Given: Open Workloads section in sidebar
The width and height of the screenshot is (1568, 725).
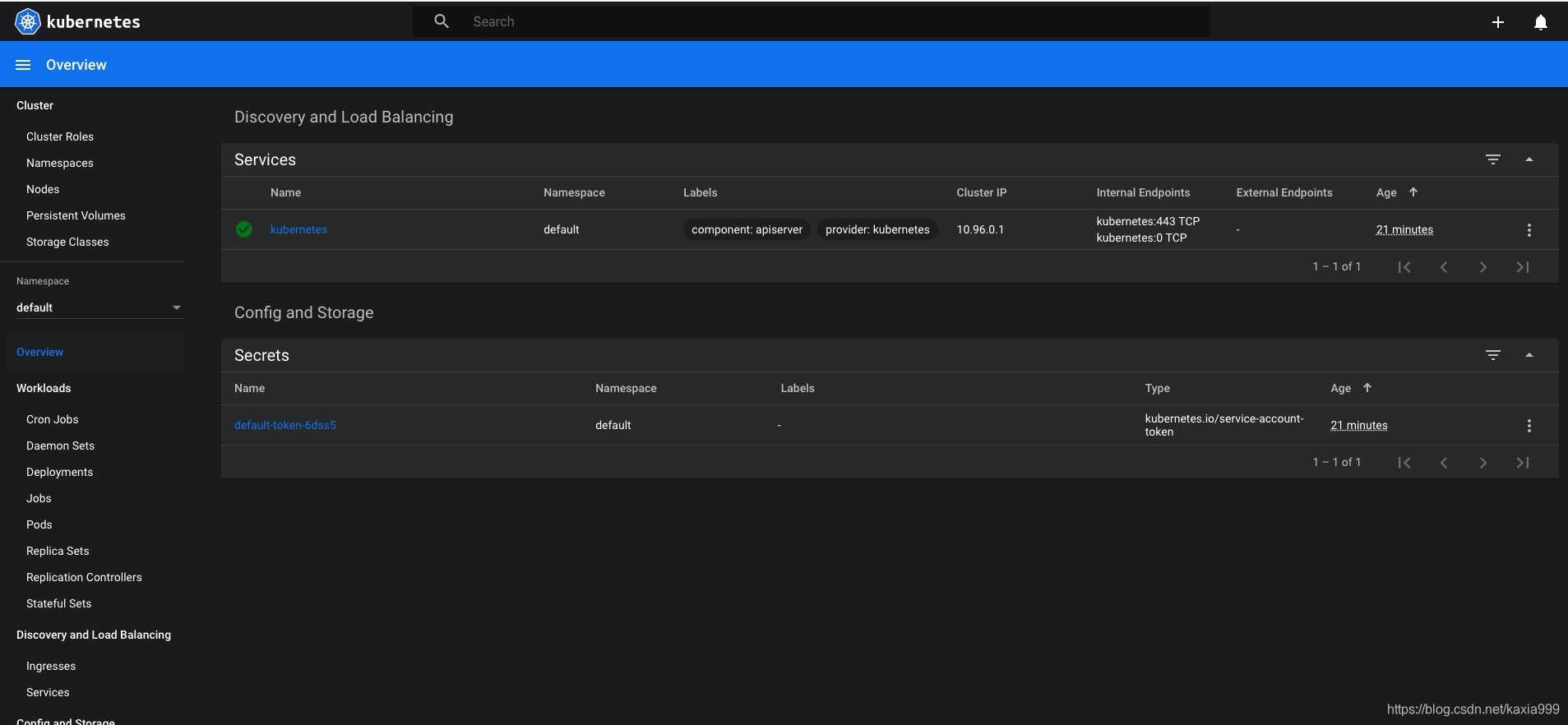Looking at the screenshot, I should click(44, 388).
